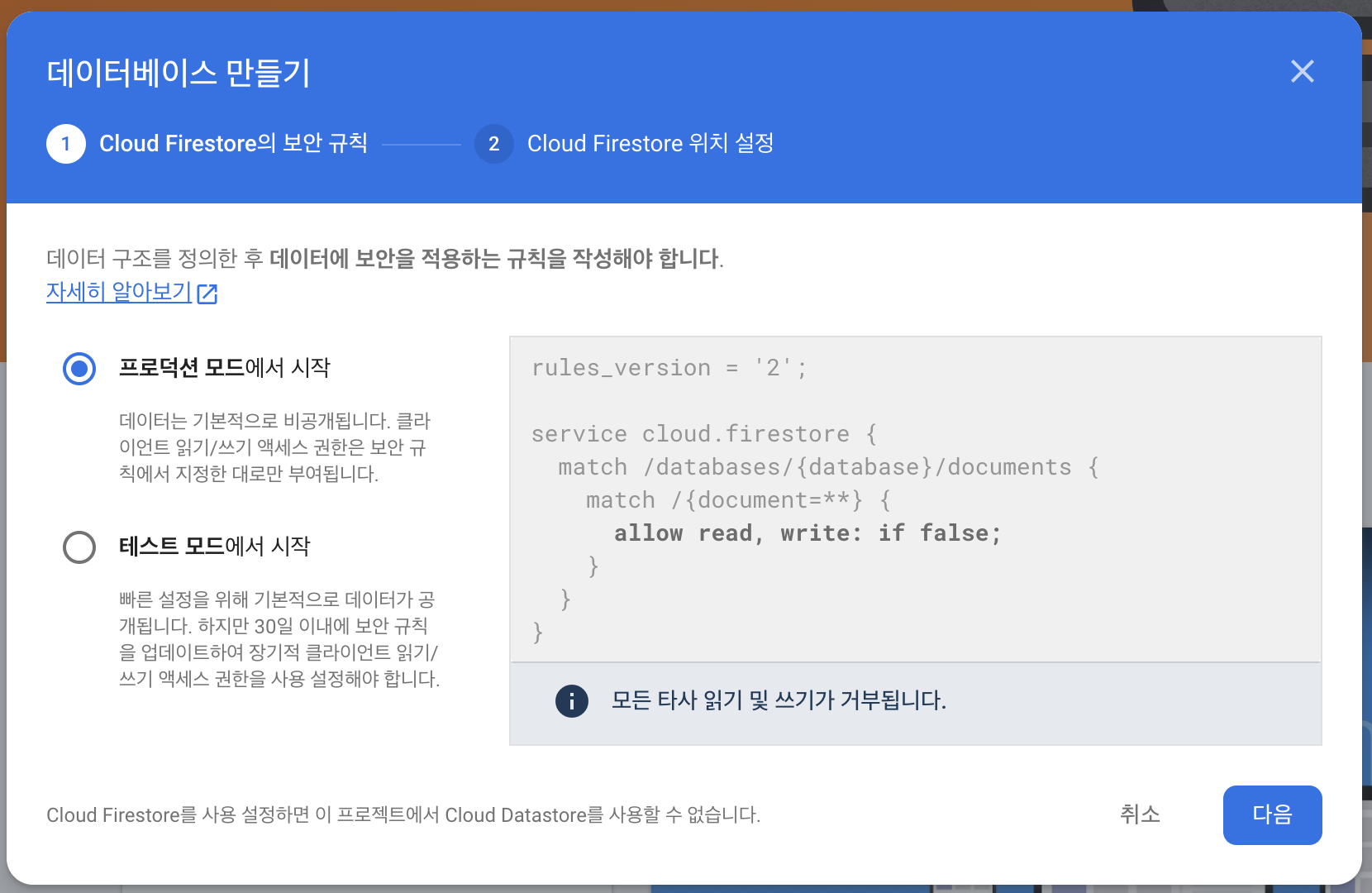
Task: Select the 'Cloud Firestore 위치 설정' step label
Action: click(x=650, y=143)
